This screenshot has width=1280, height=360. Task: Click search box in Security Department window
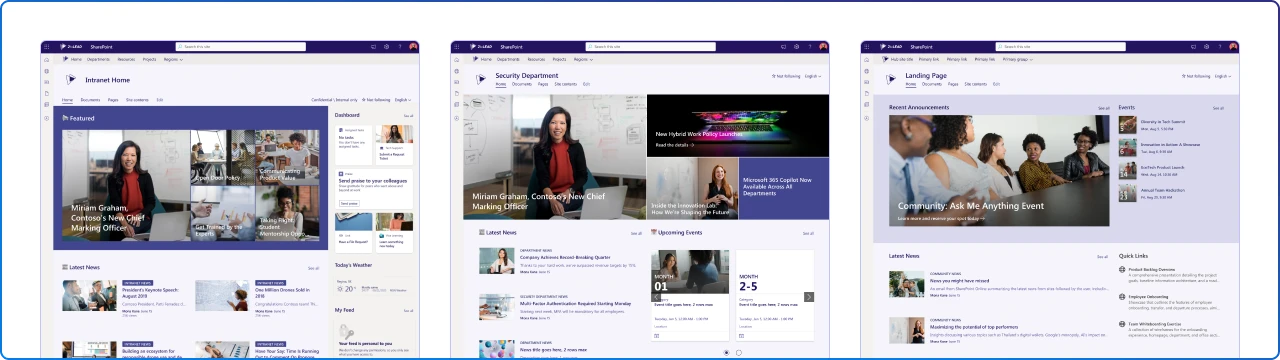650,46
